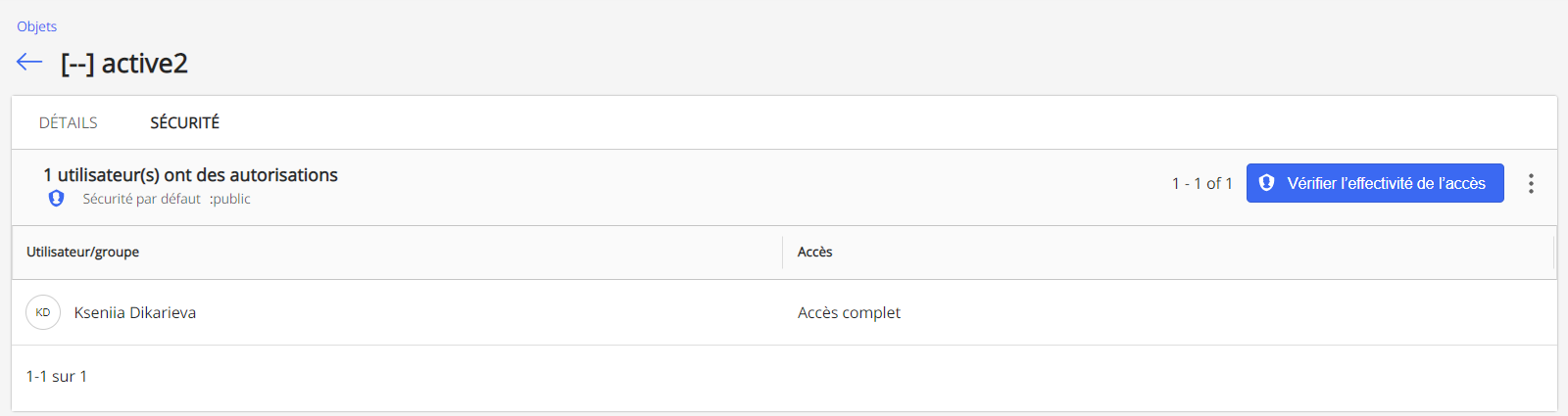Viewport: 1568px width, 416px height.
Task: Click shield icon inside the verify access button
Action: 1266,183
